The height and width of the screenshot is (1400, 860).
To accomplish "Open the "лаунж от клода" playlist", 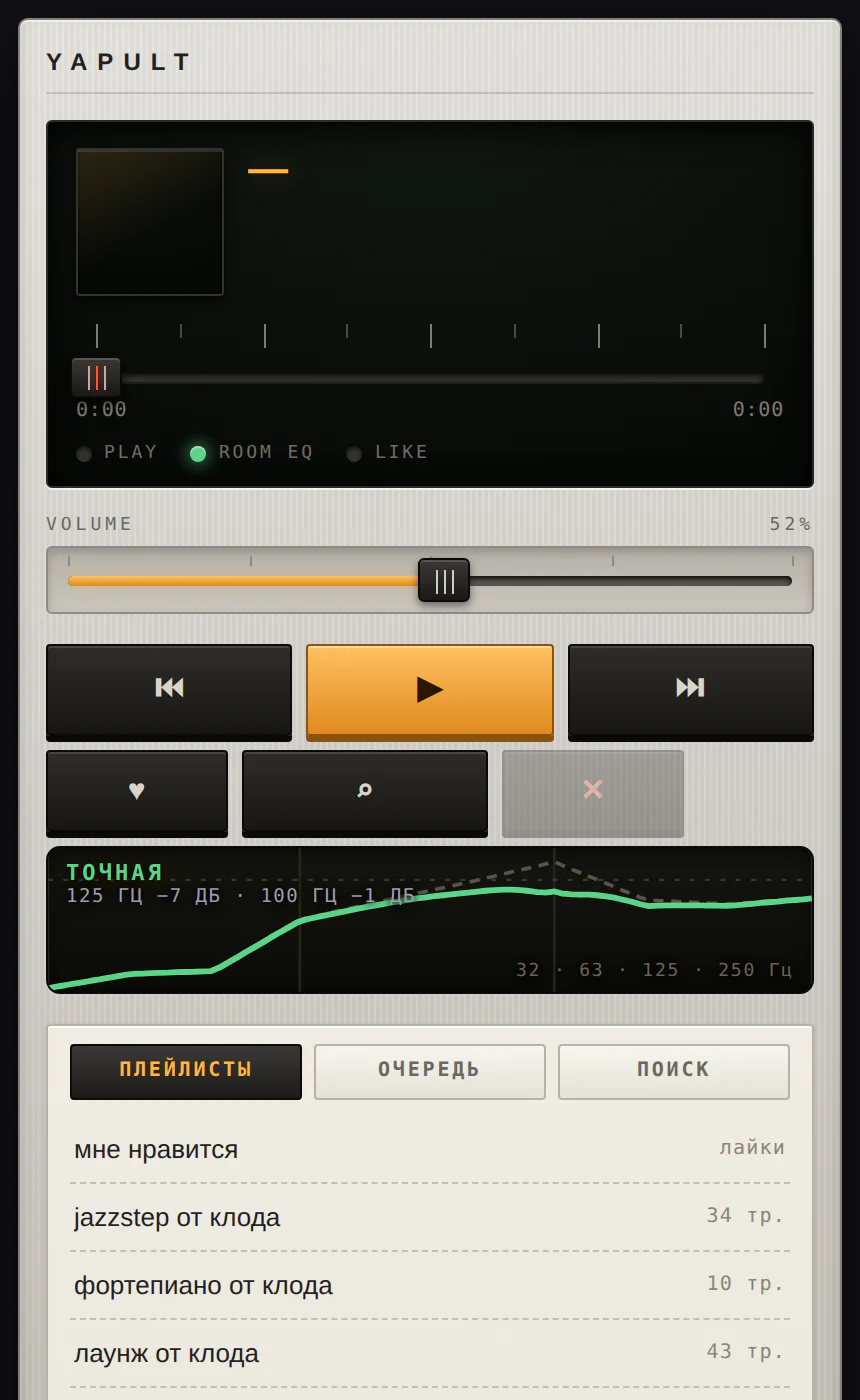I will (x=430, y=1354).
